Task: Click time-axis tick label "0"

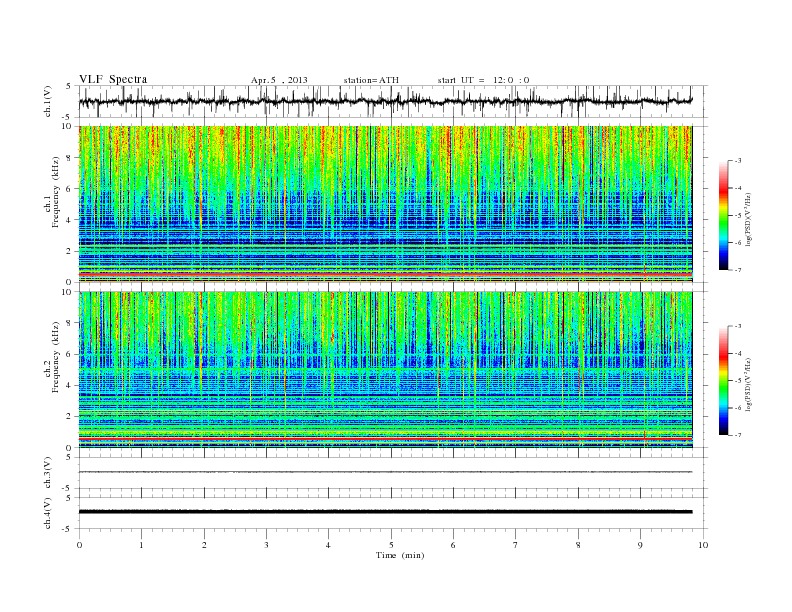Action: (79, 545)
